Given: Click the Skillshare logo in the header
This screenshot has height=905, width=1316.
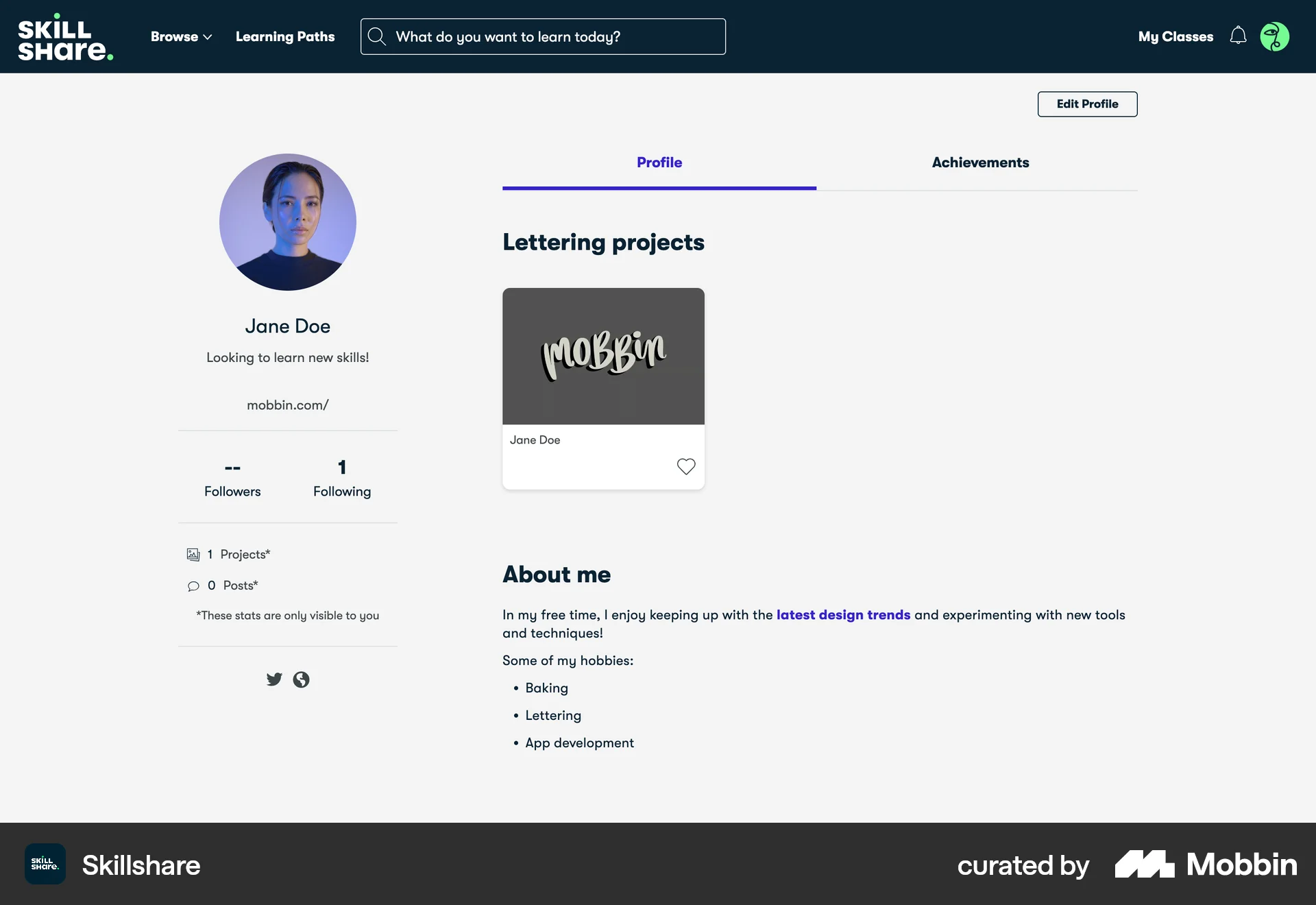Looking at the screenshot, I should (x=66, y=36).
